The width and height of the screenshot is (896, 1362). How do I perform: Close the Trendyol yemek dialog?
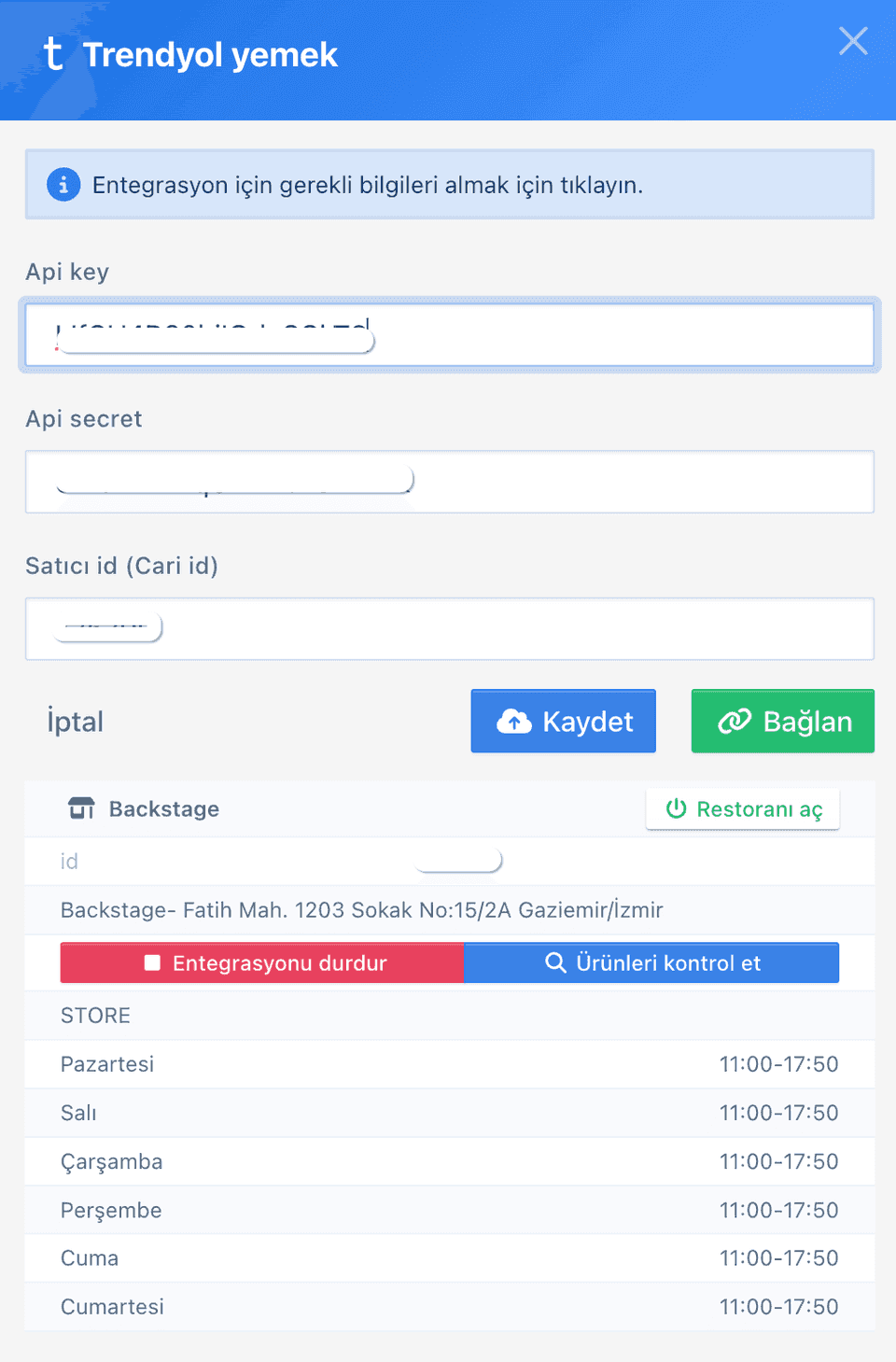click(853, 41)
